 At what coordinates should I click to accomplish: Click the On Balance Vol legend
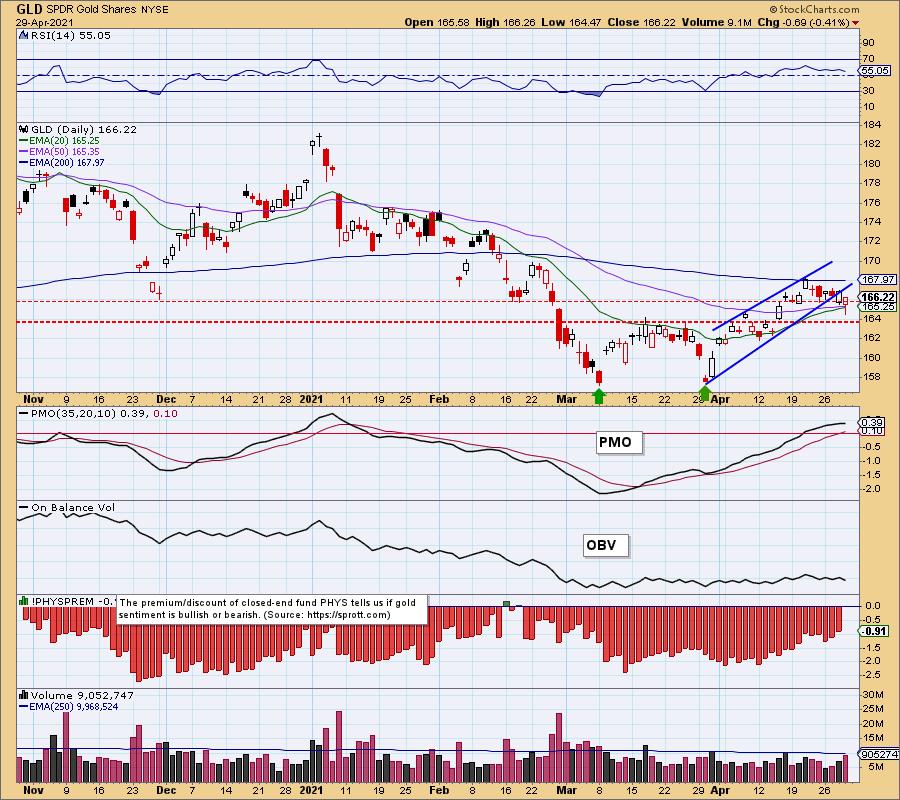pyautogui.click(x=67, y=508)
